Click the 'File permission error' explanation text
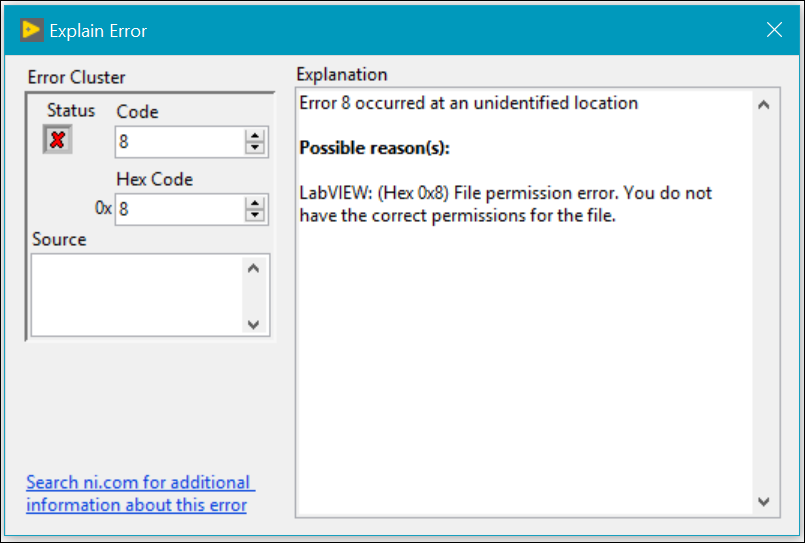The width and height of the screenshot is (805, 543). click(x=536, y=193)
